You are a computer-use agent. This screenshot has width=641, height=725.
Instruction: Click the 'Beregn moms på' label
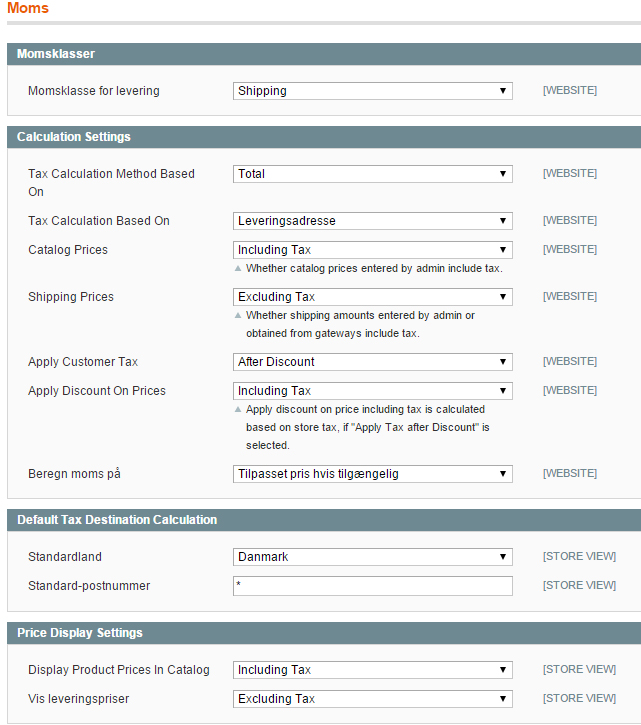(74, 474)
